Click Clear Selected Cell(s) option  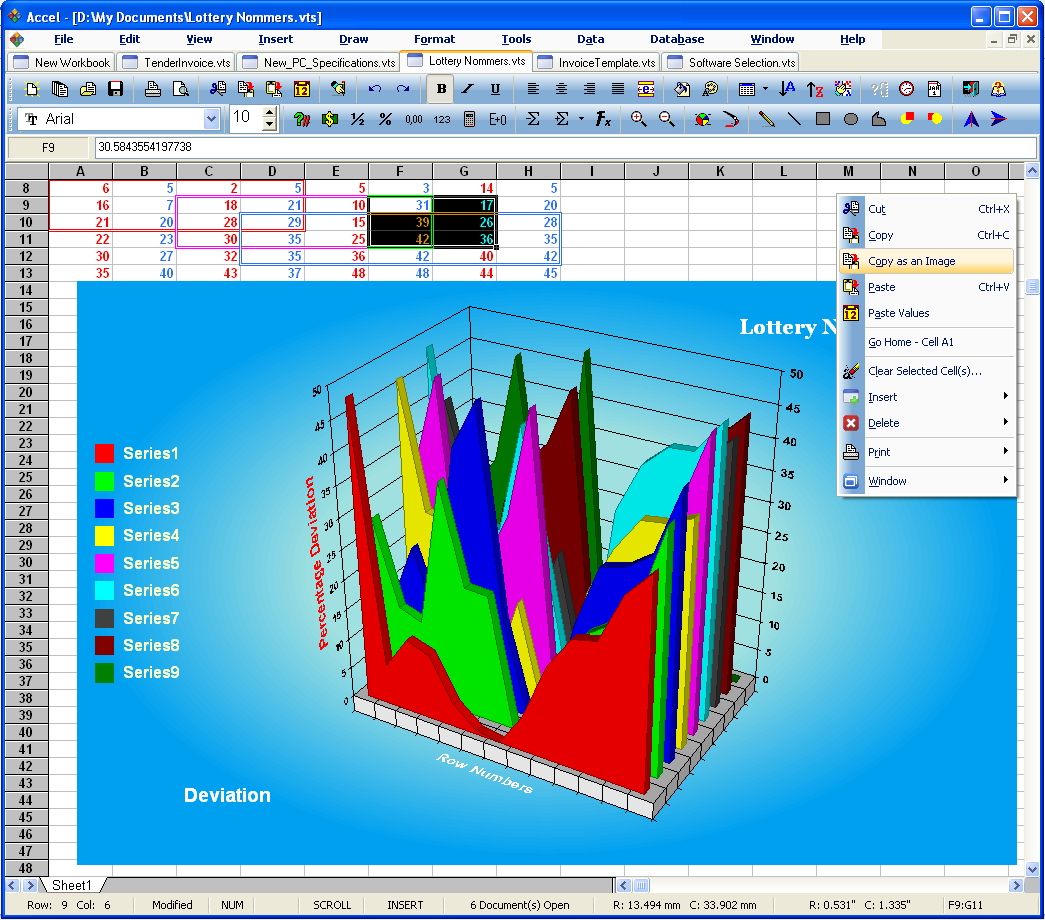(926, 371)
